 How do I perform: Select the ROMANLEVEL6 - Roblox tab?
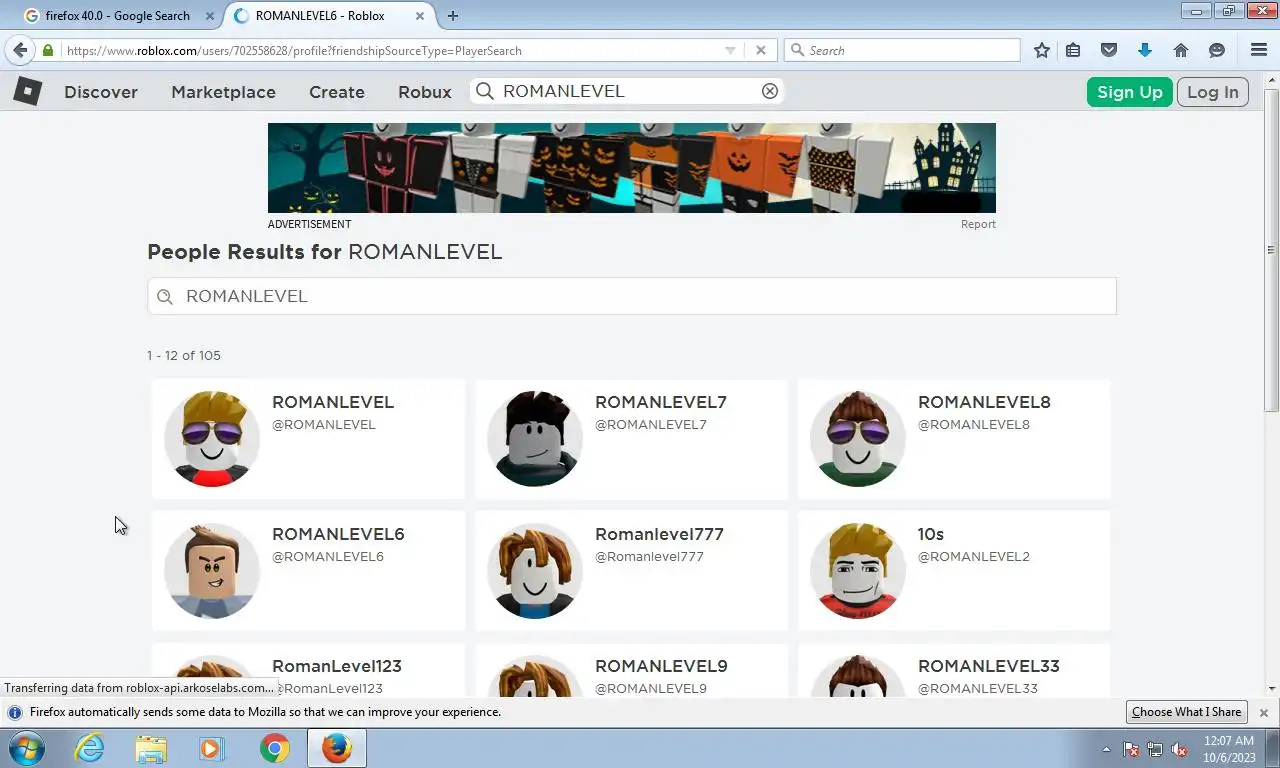330,16
